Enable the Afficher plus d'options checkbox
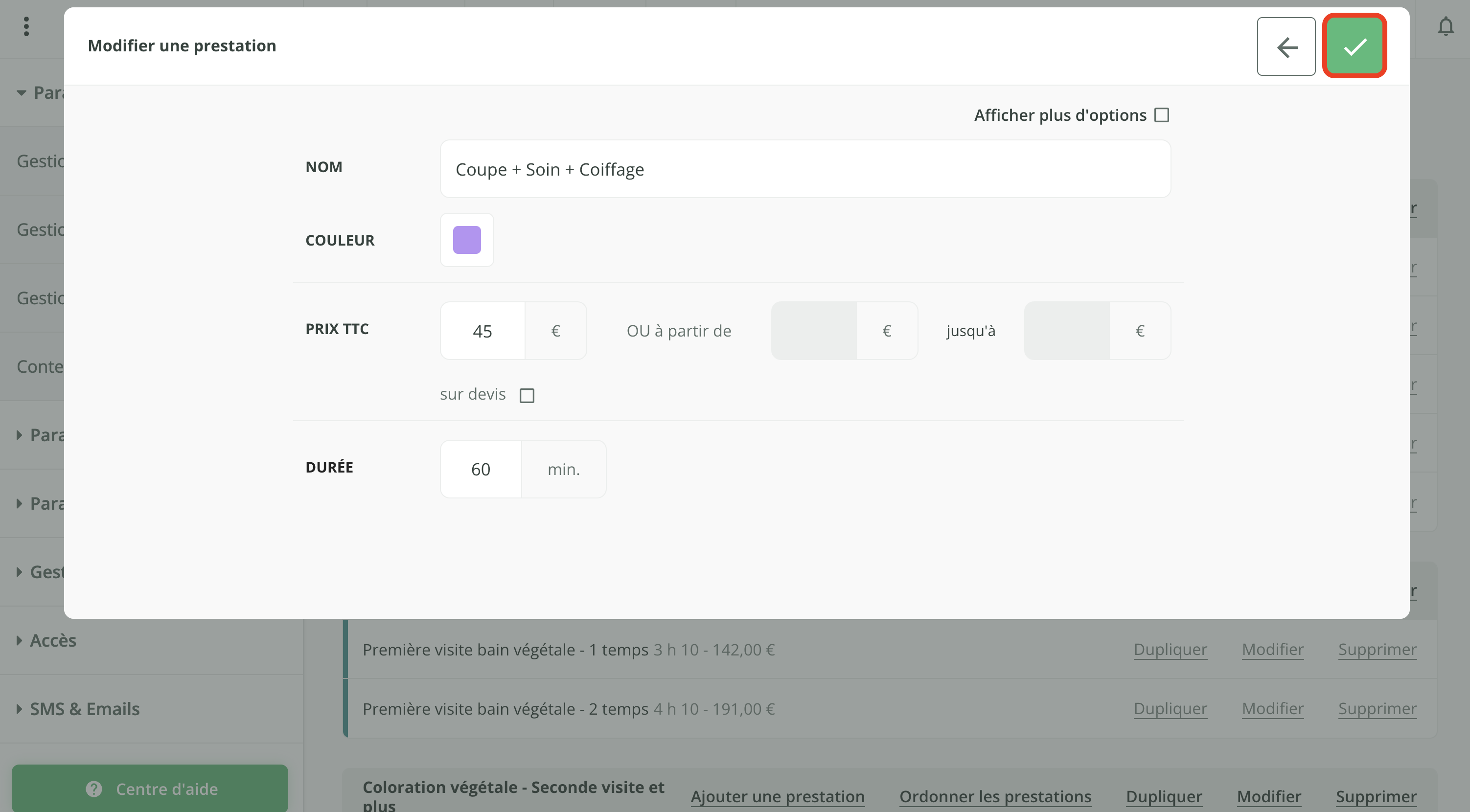Image resolution: width=1470 pixels, height=812 pixels. [1162, 114]
